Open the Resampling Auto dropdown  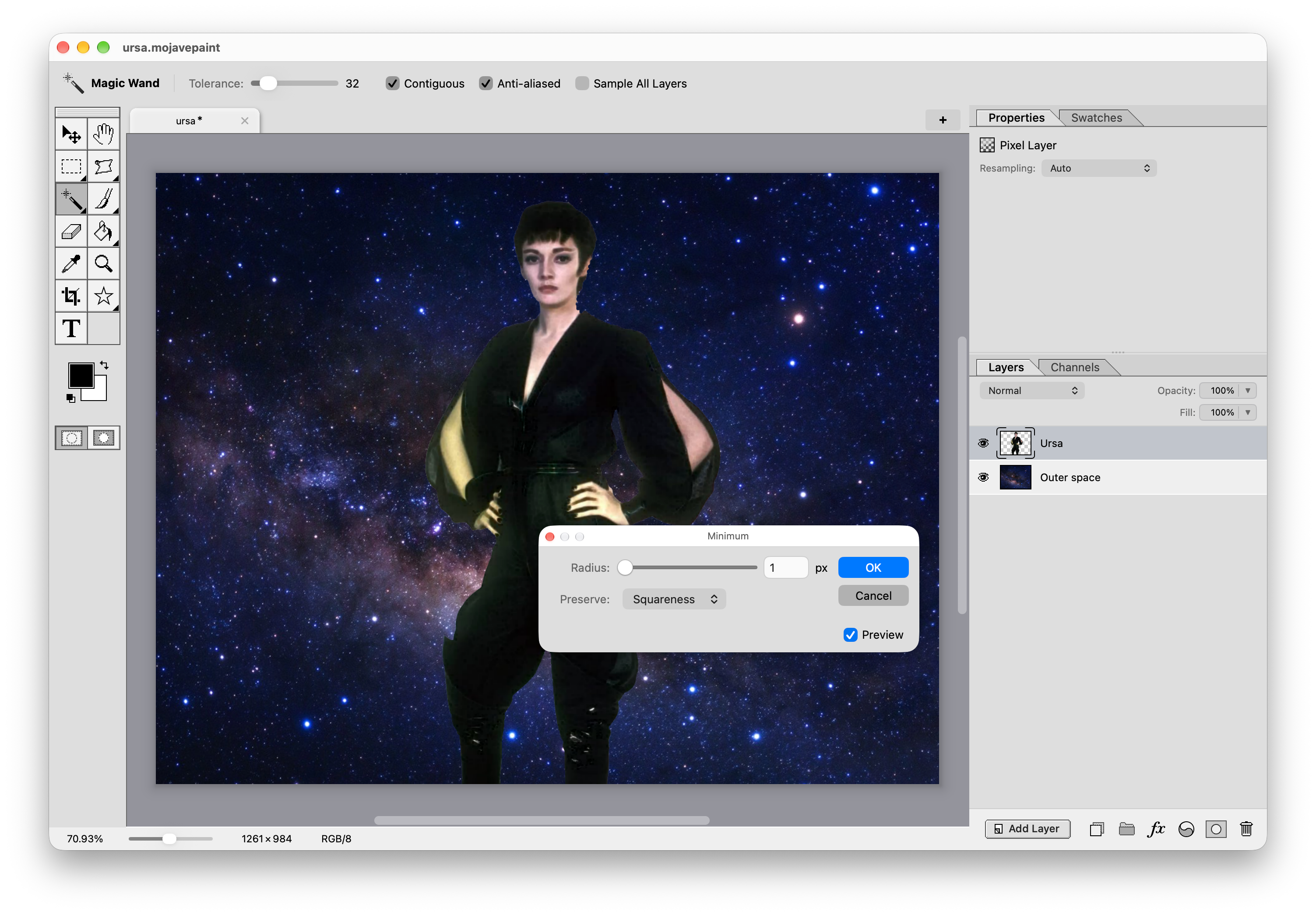1099,168
